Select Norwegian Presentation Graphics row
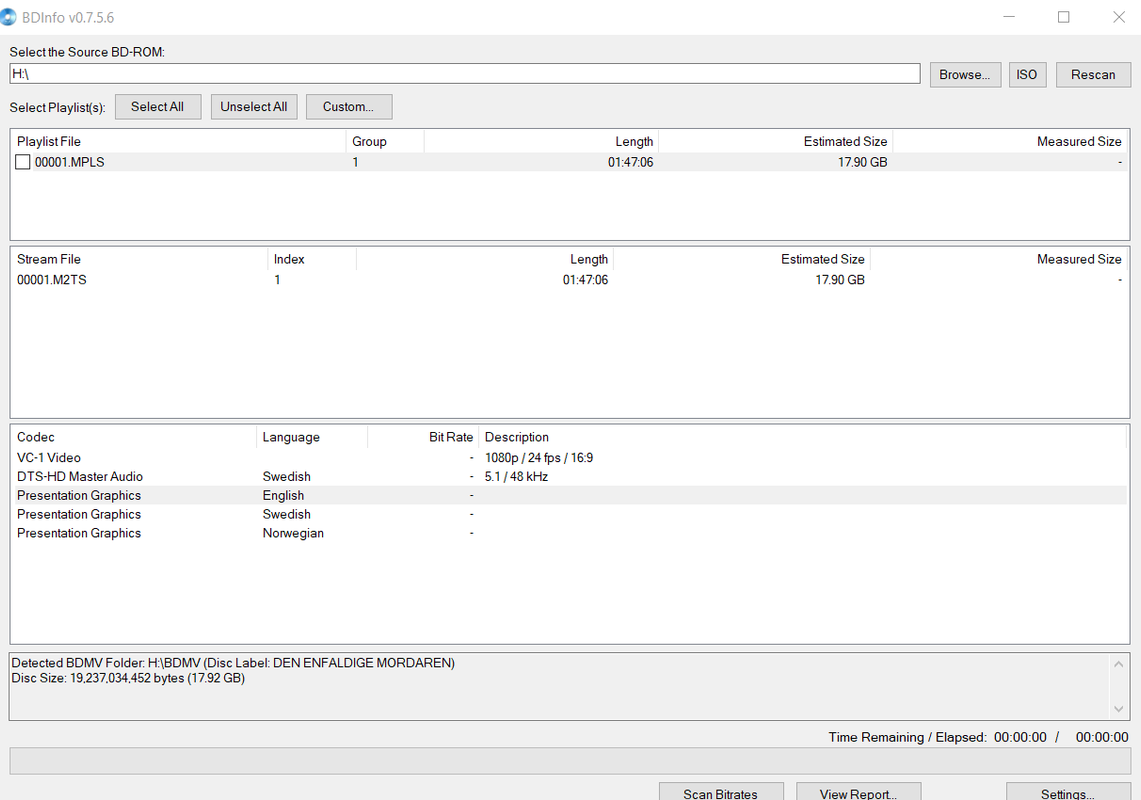 point(570,534)
